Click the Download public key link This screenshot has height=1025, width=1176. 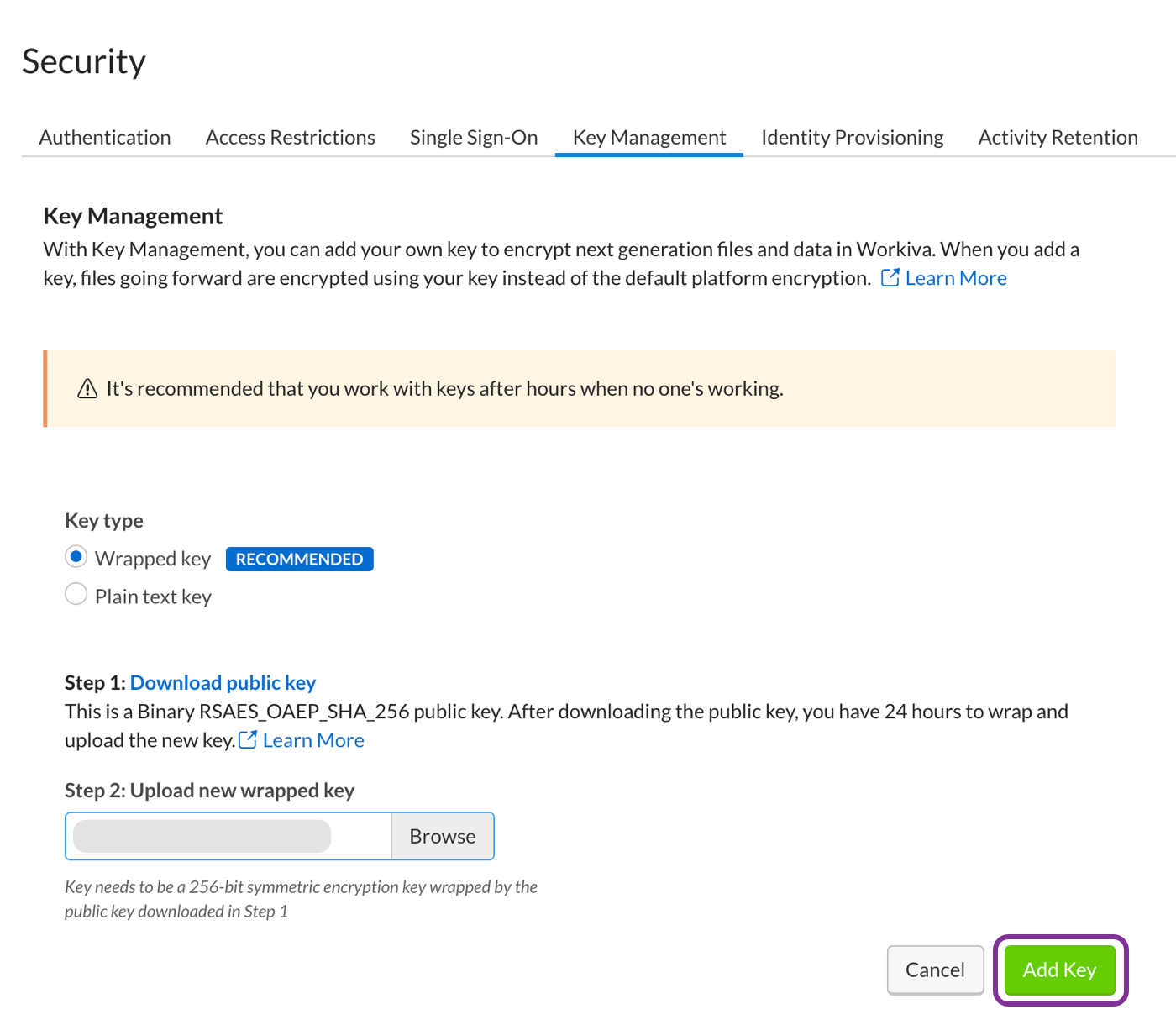[223, 683]
